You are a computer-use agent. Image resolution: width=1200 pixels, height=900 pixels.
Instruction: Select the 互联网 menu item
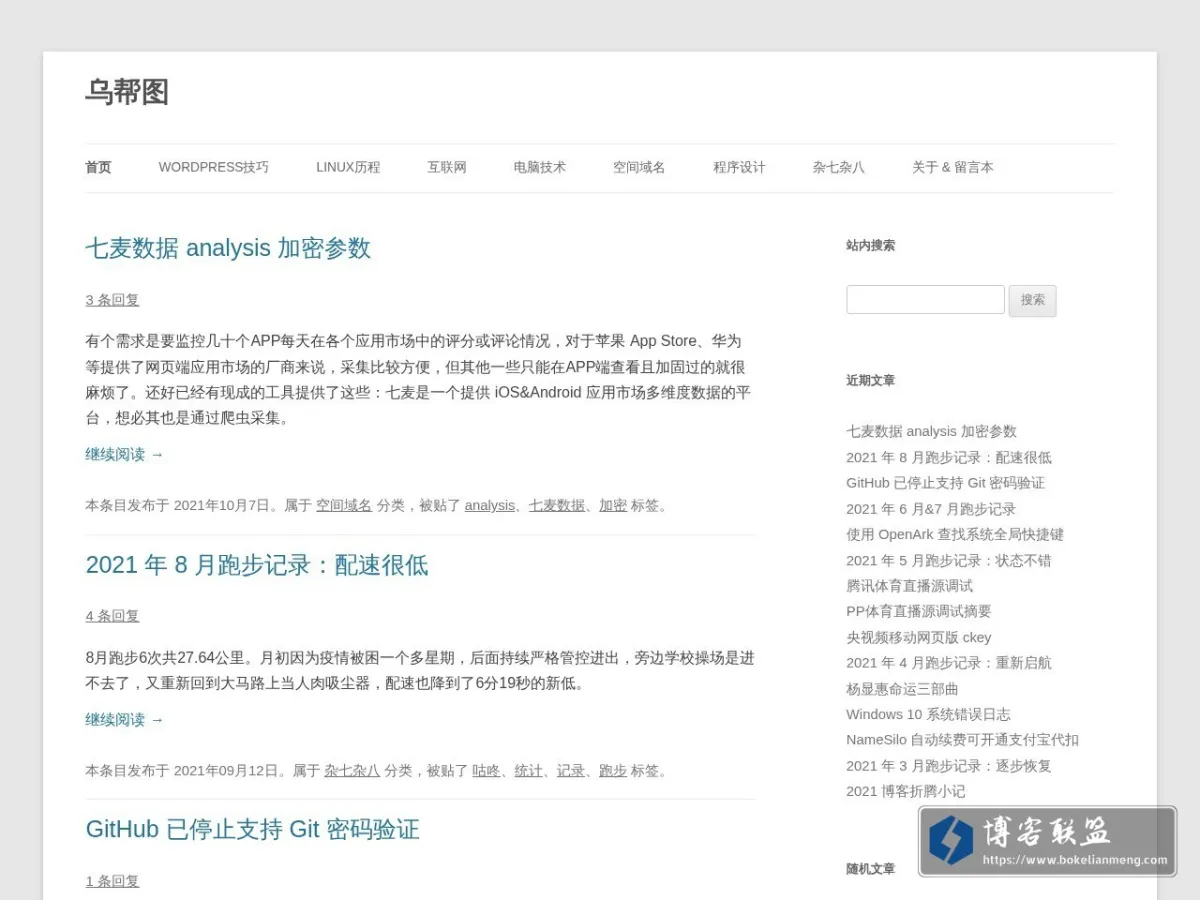click(447, 167)
